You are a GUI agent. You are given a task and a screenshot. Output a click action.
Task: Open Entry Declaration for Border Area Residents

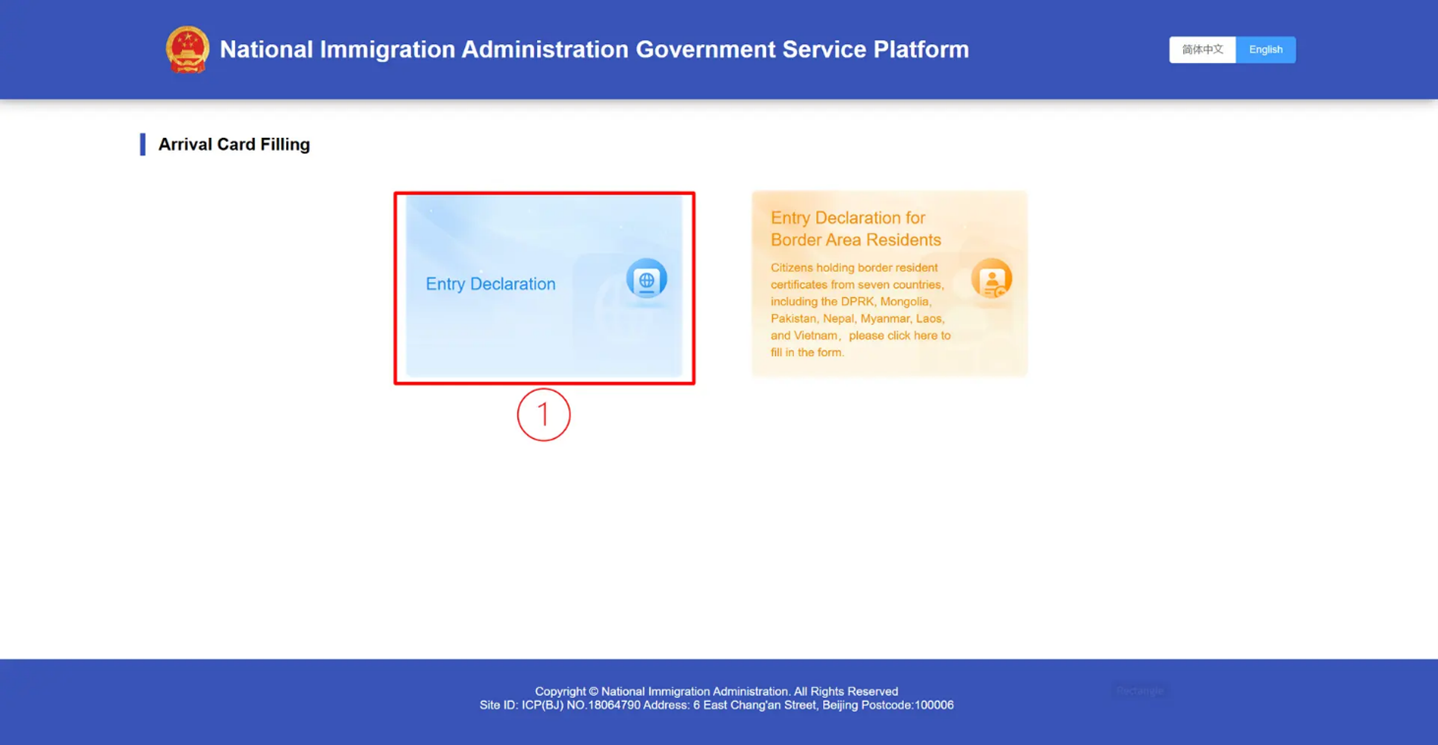[x=889, y=284]
